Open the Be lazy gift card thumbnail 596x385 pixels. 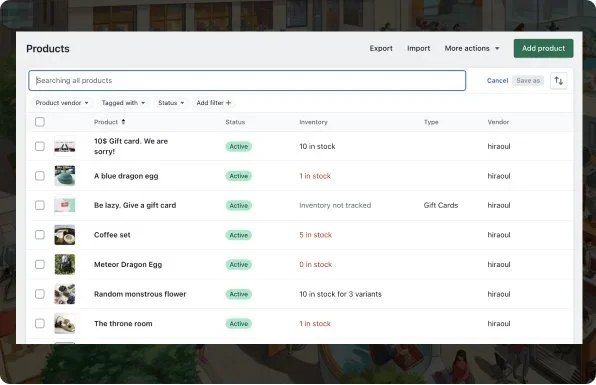65,205
